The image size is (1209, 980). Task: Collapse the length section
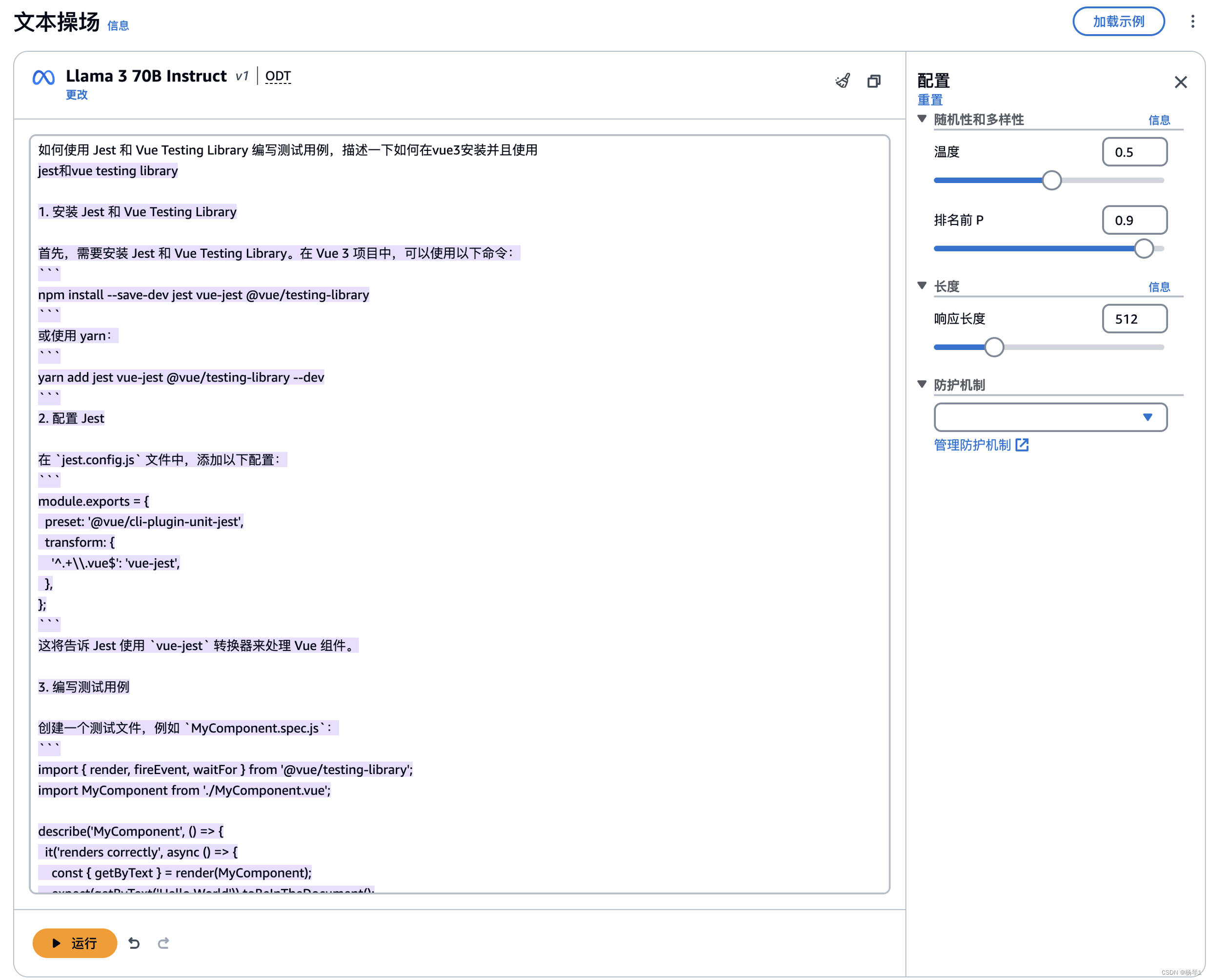[922, 286]
